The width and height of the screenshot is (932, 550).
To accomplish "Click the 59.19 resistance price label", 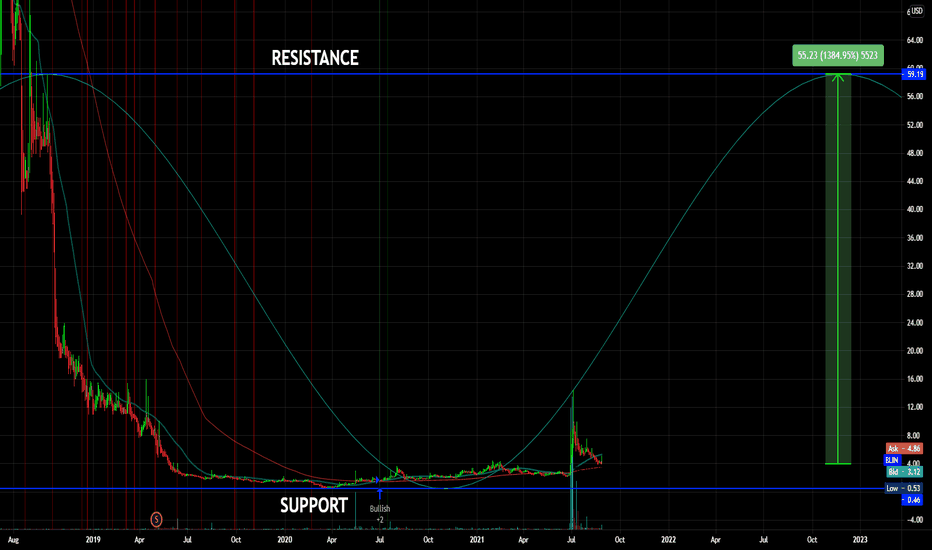I will [x=914, y=74].
